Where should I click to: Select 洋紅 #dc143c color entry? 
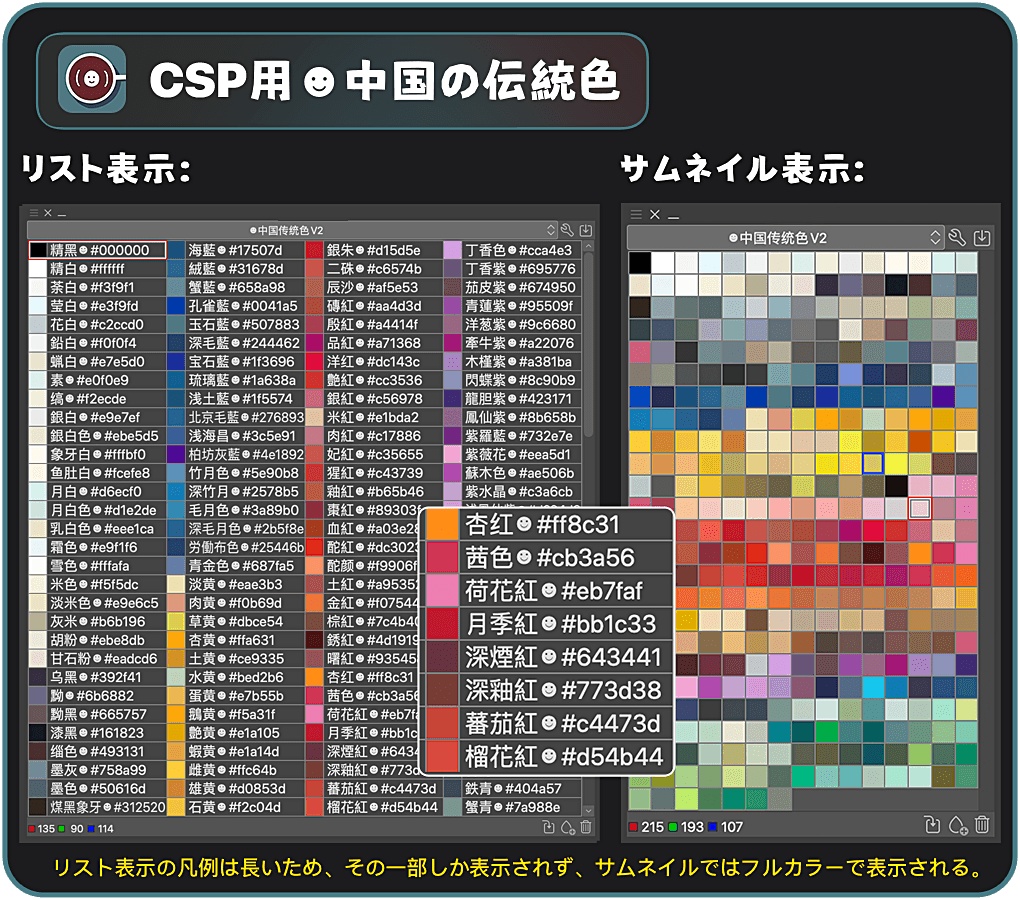(x=373, y=362)
